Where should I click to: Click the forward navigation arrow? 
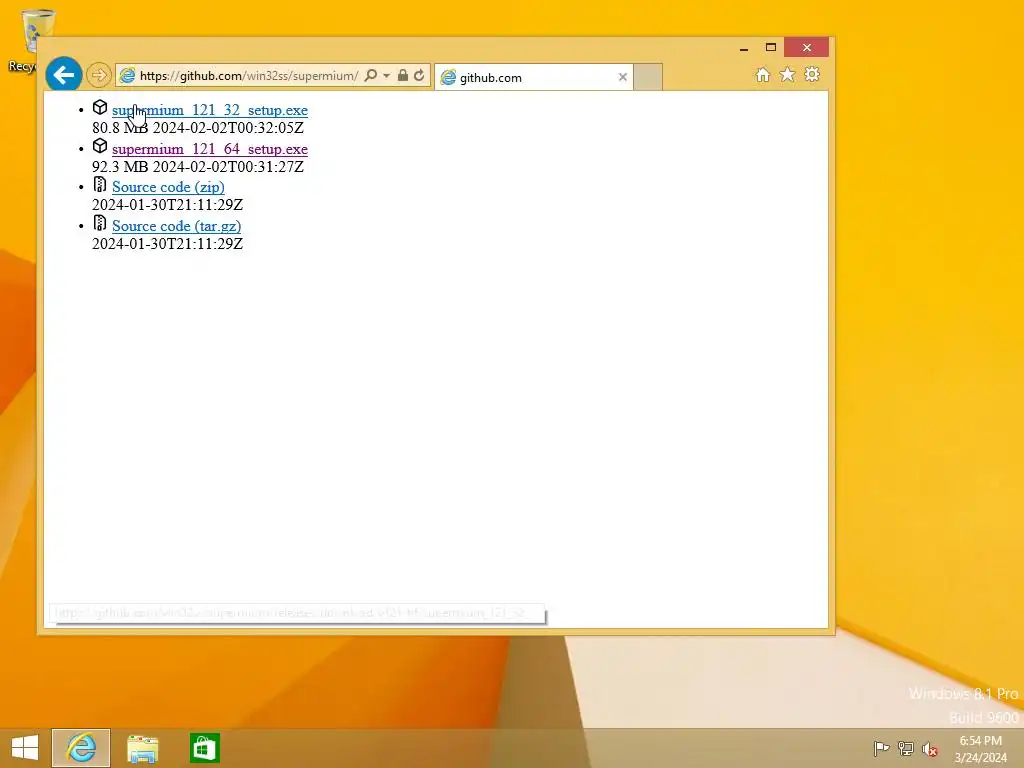(99, 75)
